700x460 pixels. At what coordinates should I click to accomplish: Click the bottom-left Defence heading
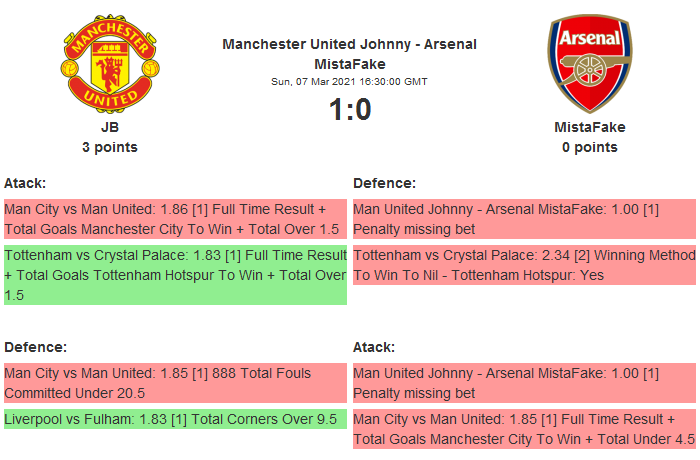tap(36, 347)
